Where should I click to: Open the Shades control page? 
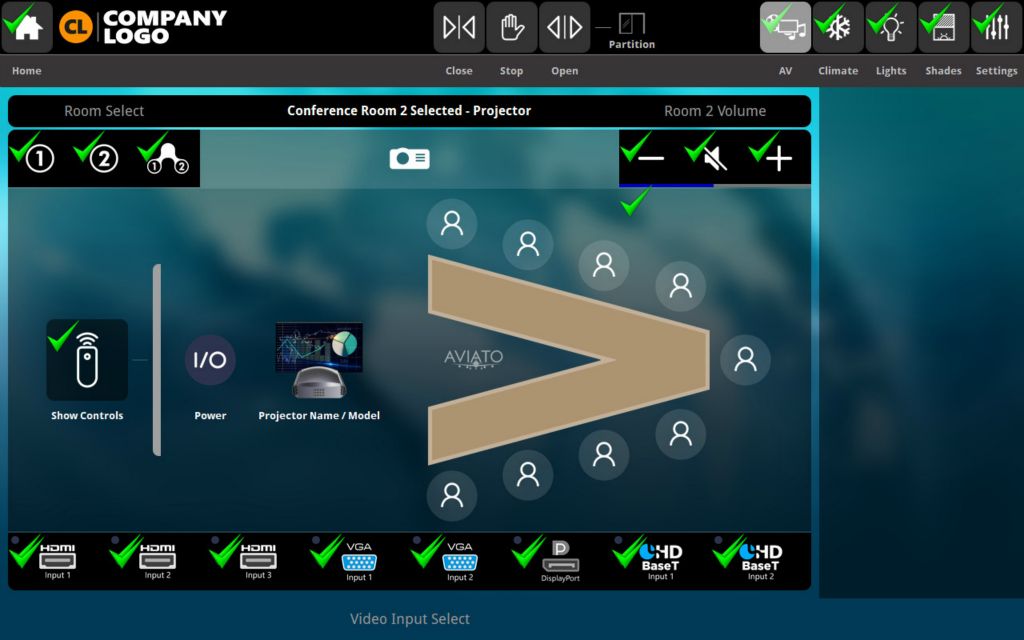(x=944, y=27)
